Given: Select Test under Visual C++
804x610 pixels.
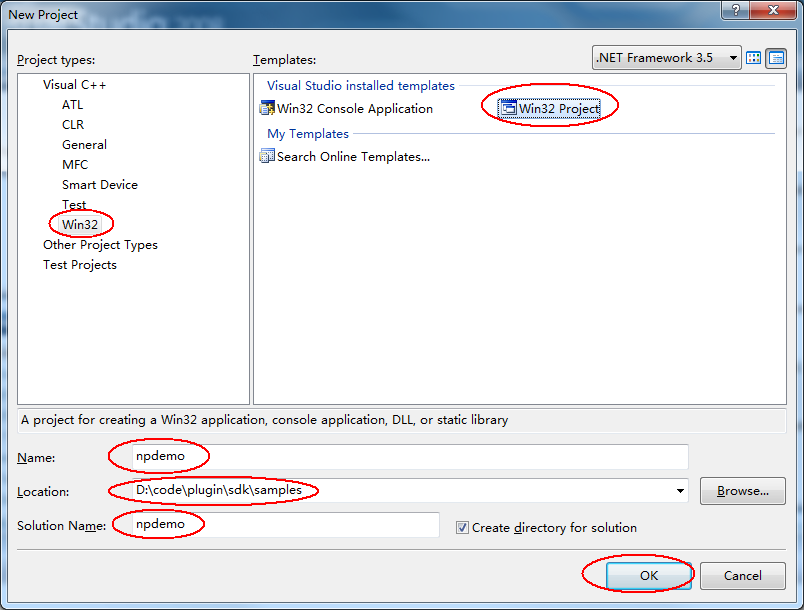Looking at the screenshot, I should coord(74,205).
